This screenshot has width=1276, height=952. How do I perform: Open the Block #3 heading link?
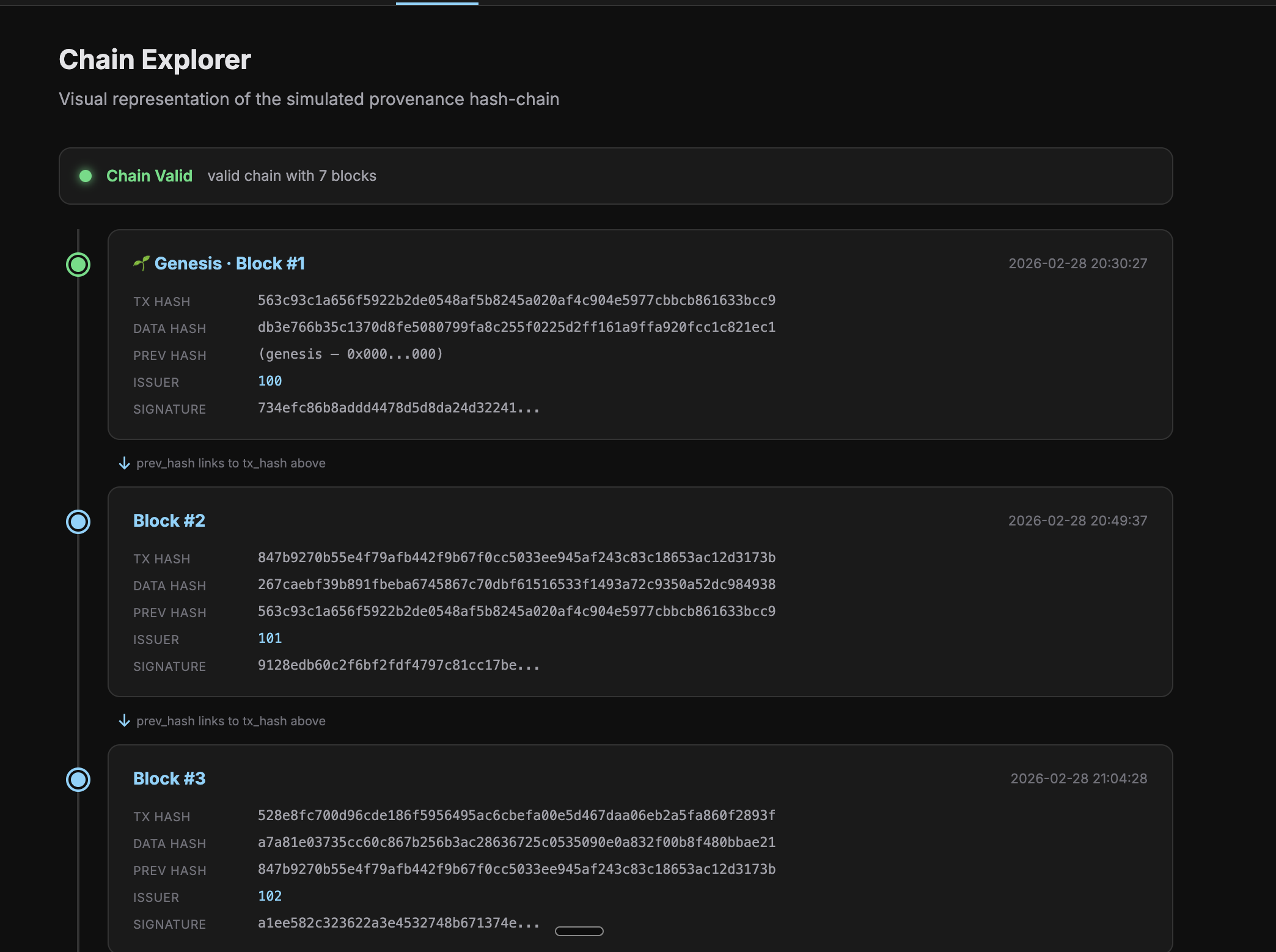pos(169,778)
